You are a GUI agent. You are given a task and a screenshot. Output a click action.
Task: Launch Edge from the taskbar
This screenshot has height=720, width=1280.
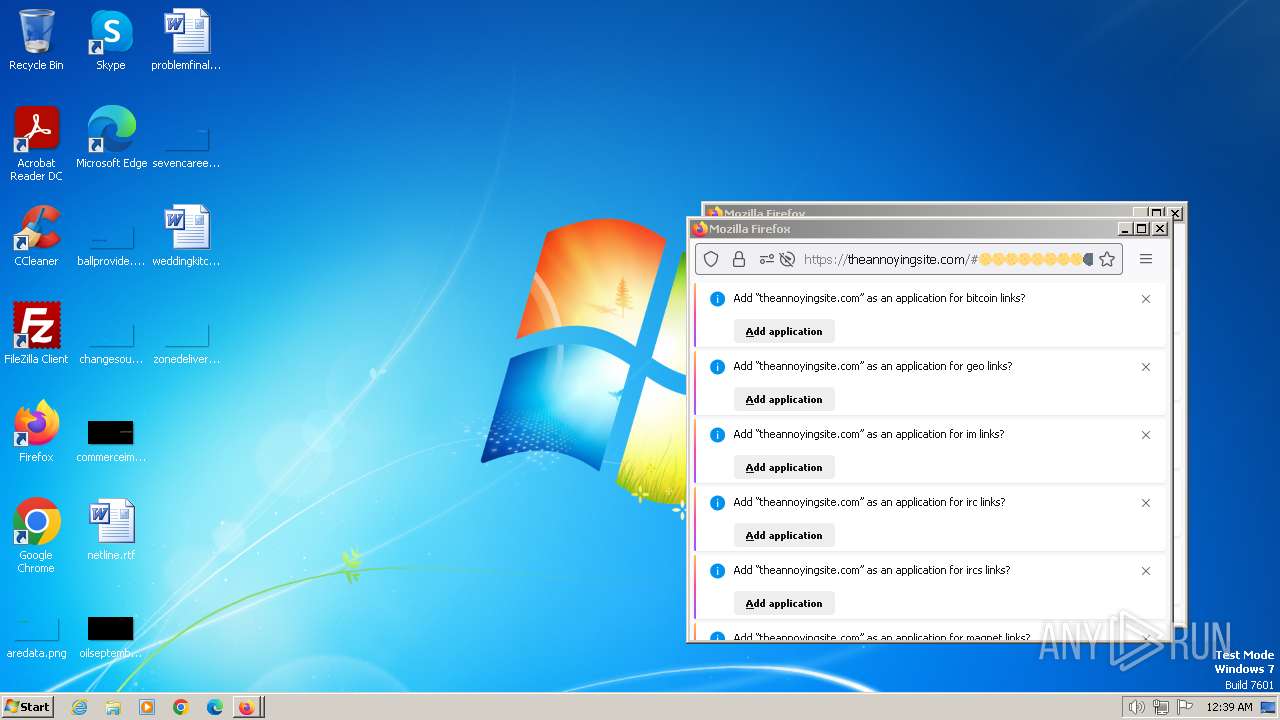coord(215,707)
